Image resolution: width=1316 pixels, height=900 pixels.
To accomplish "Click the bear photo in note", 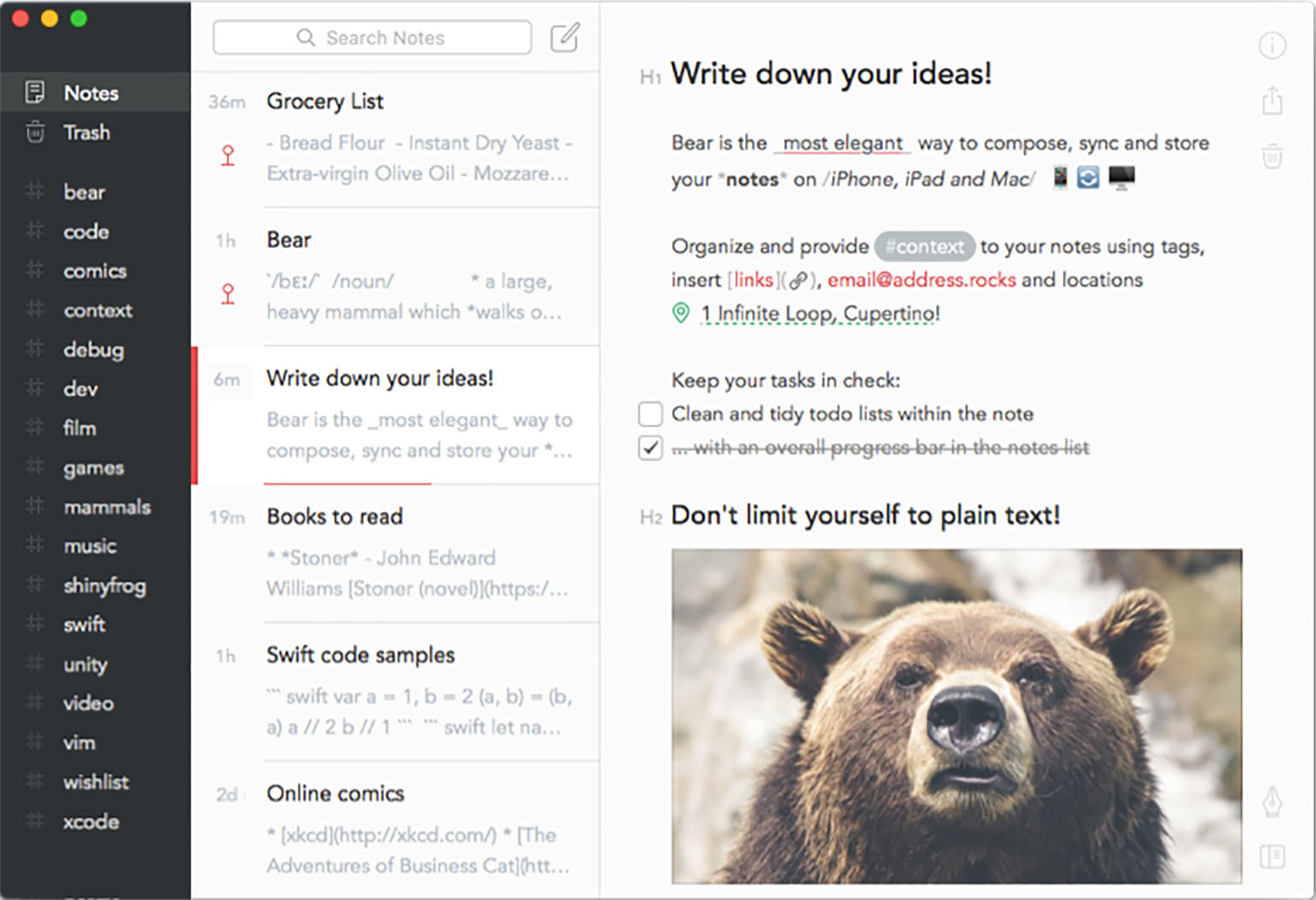I will tap(957, 716).
